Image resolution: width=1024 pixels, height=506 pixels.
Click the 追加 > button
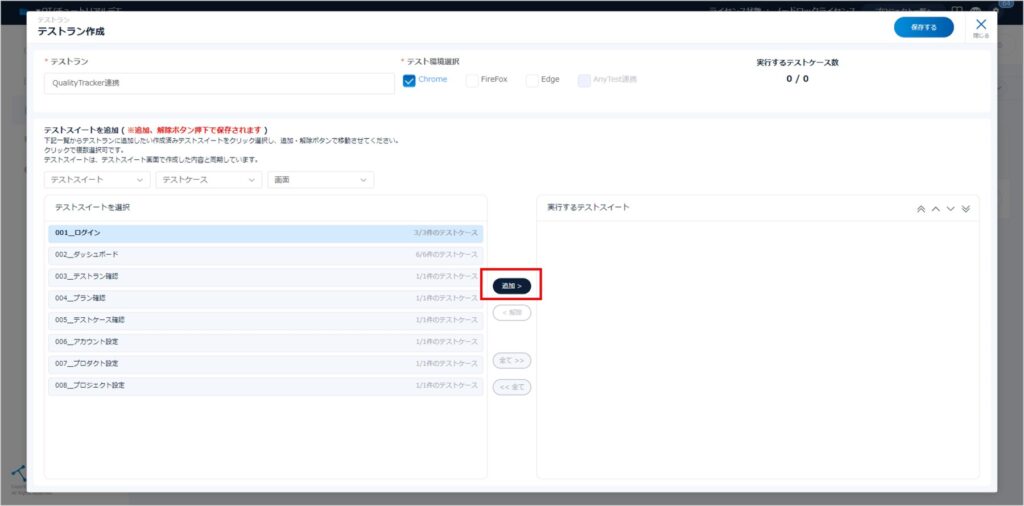[x=512, y=286]
